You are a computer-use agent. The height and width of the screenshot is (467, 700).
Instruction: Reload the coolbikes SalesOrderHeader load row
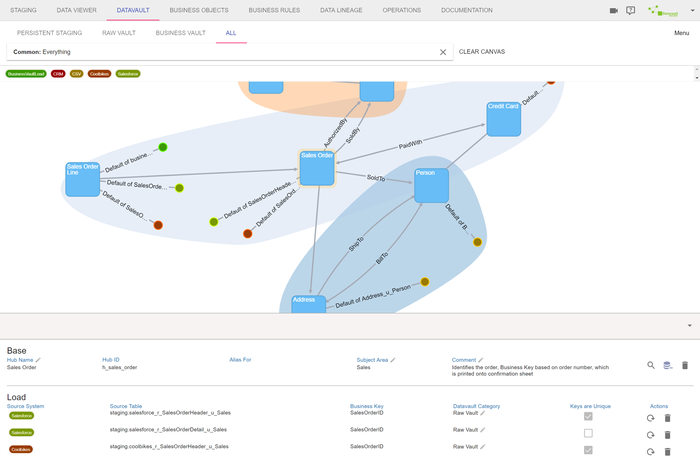(650, 452)
